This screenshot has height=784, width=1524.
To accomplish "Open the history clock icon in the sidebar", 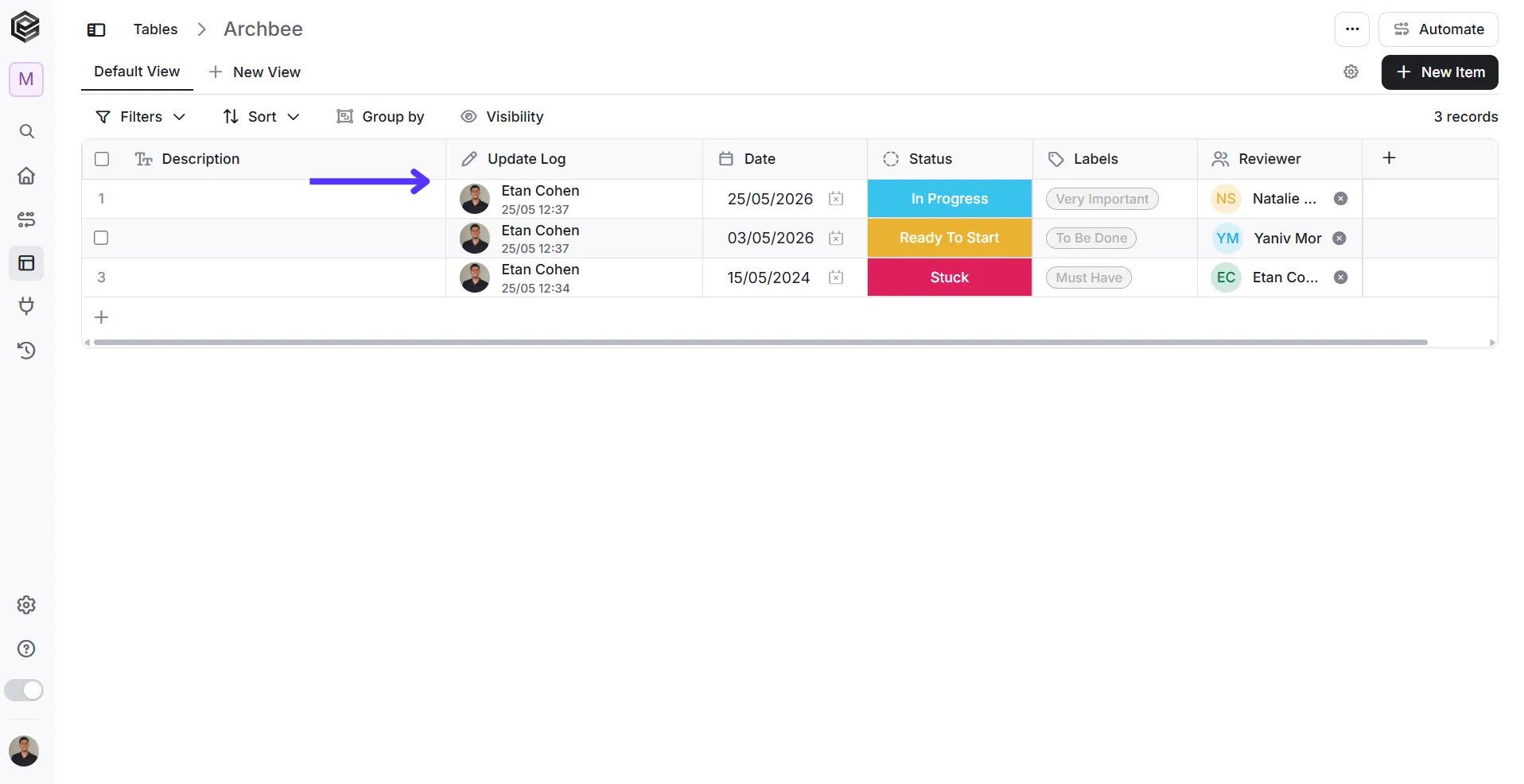I will click(26, 351).
